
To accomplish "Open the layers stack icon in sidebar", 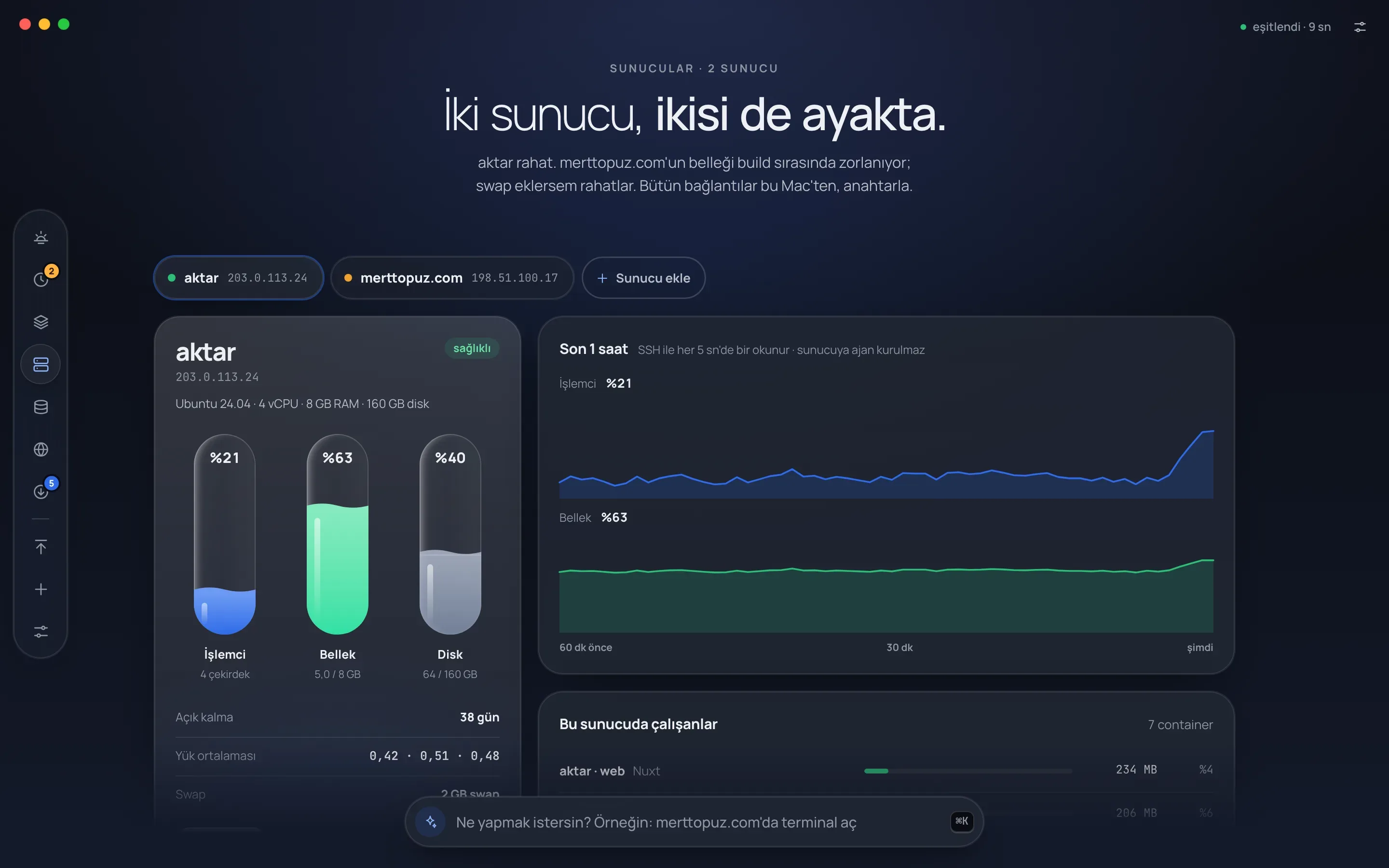I will pos(41,322).
